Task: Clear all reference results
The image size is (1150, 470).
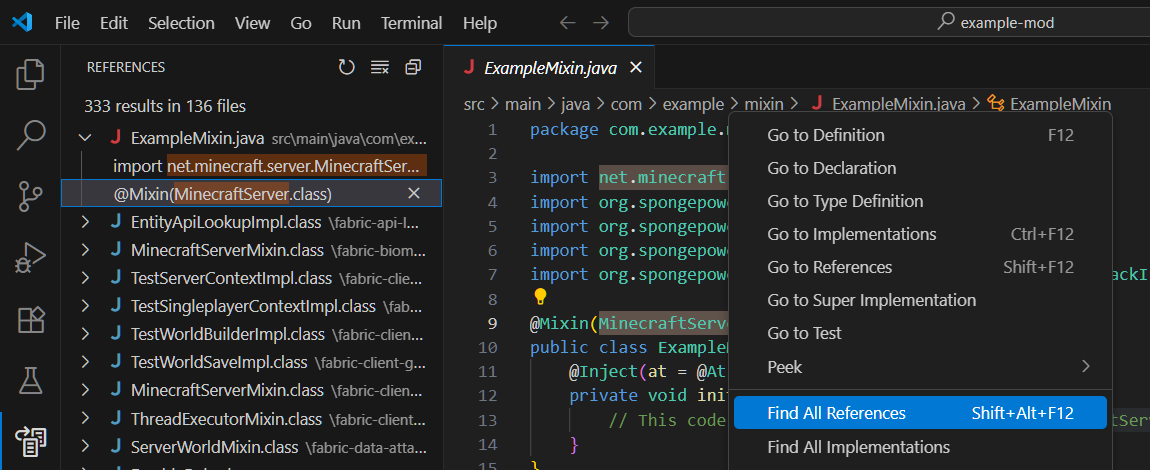Action: tap(379, 68)
